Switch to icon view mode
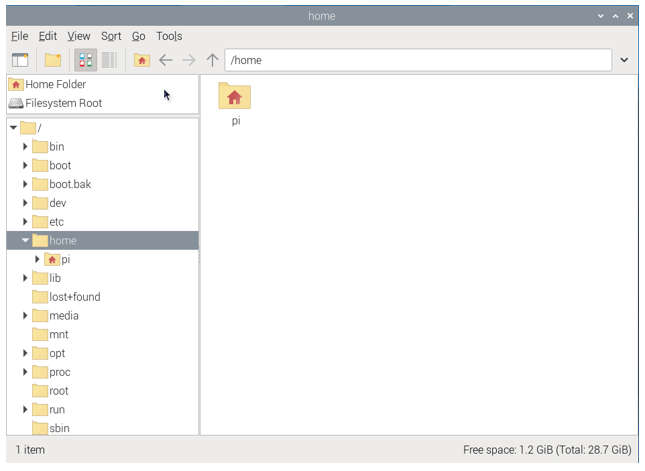 (86, 60)
